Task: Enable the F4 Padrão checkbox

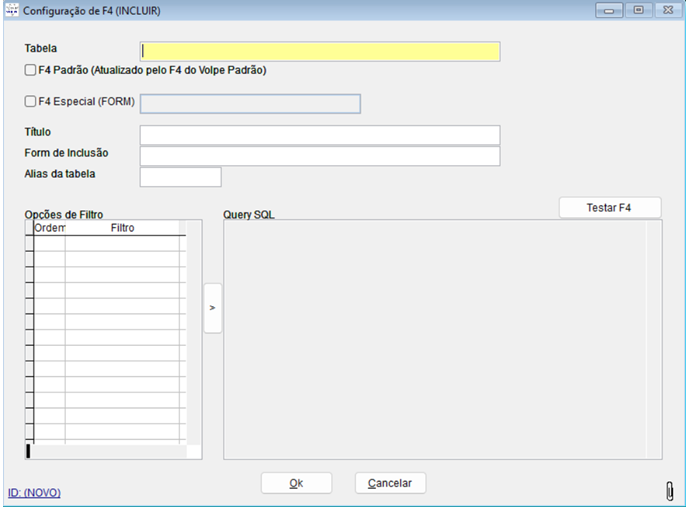Action: coord(30,70)
